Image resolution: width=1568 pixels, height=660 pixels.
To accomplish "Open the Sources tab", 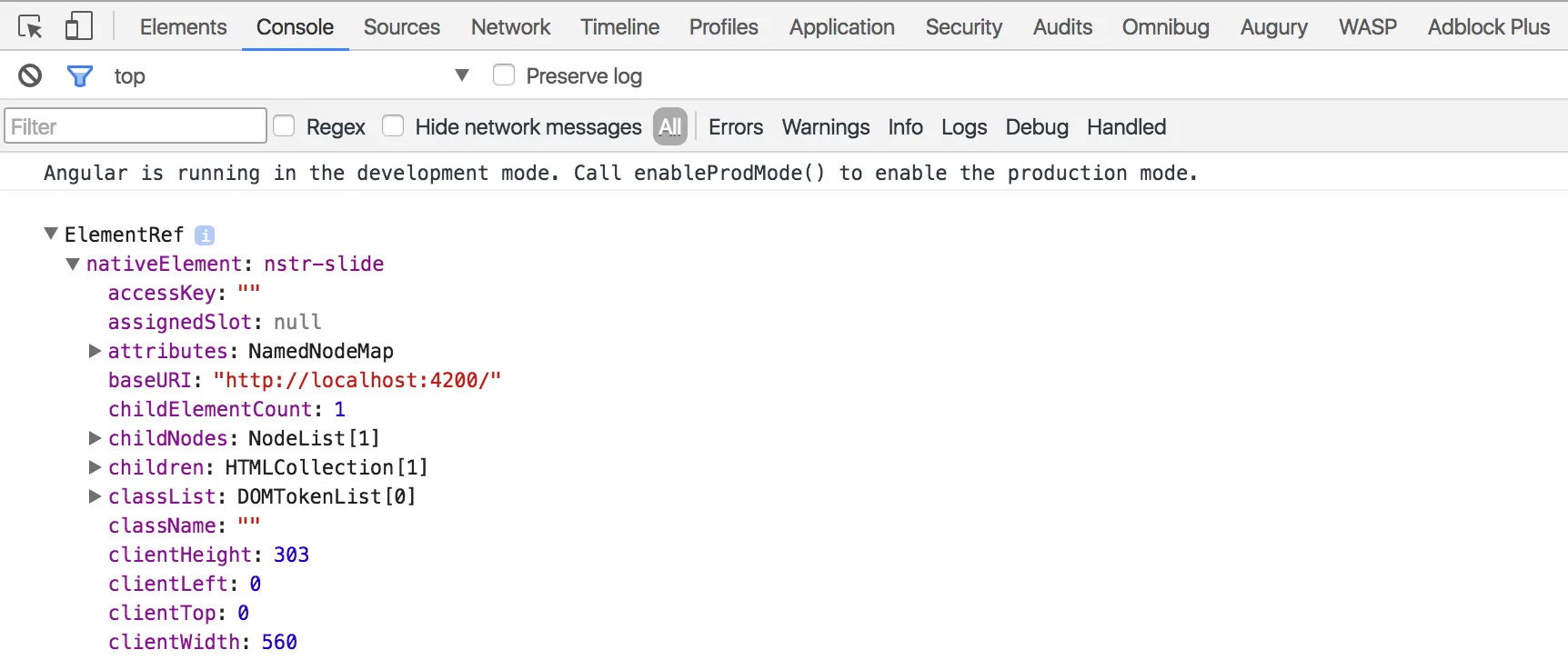I will click(x=401, y=27).
